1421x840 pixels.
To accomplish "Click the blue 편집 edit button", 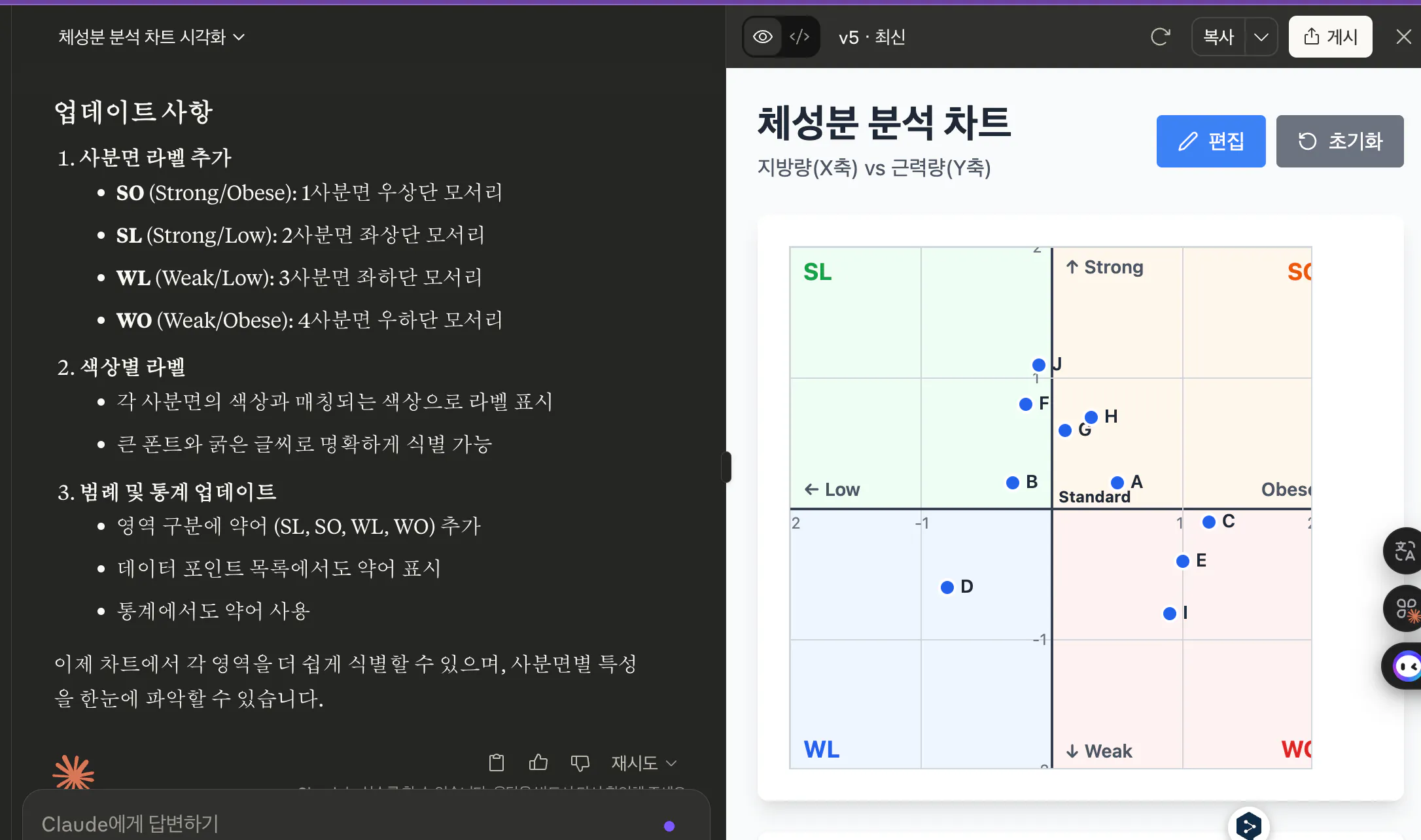I will point(1211,141).
